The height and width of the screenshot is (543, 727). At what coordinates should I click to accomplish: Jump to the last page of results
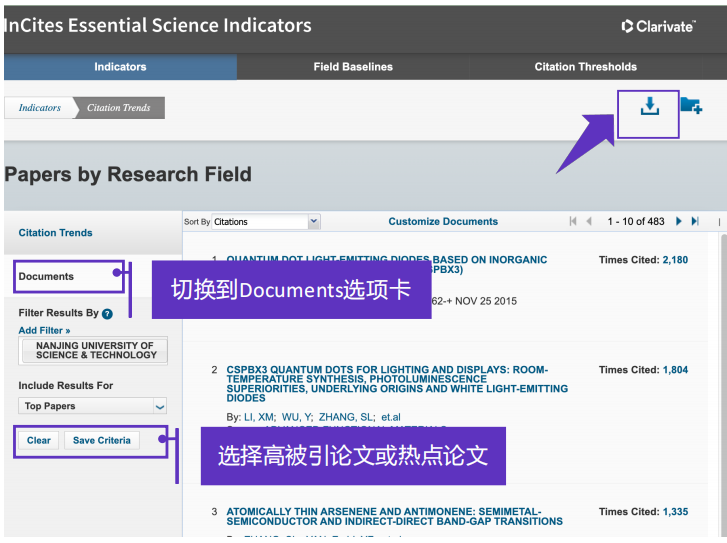[x=695, y=221]
